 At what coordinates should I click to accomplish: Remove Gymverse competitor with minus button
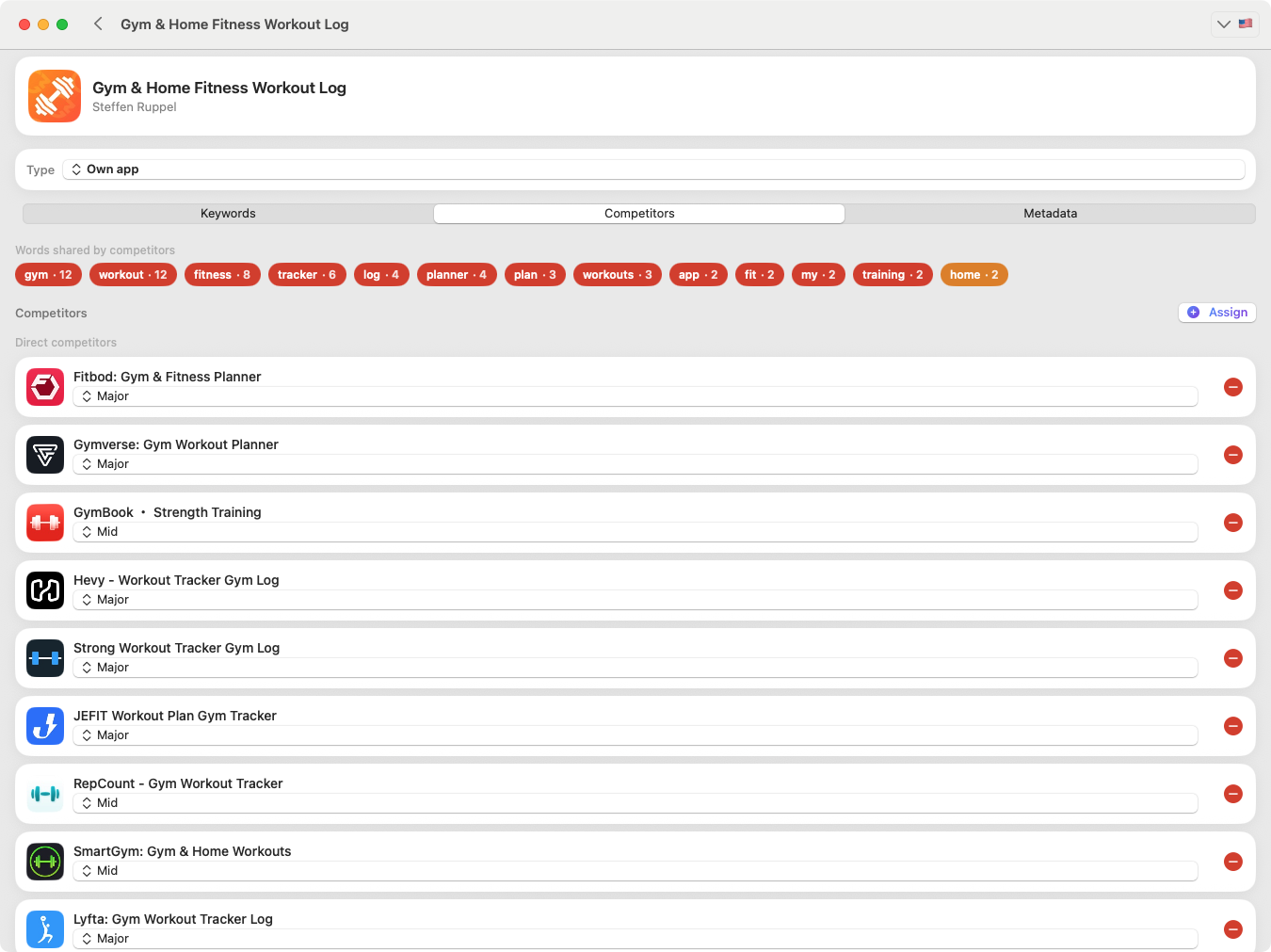tap(1233, 455)
